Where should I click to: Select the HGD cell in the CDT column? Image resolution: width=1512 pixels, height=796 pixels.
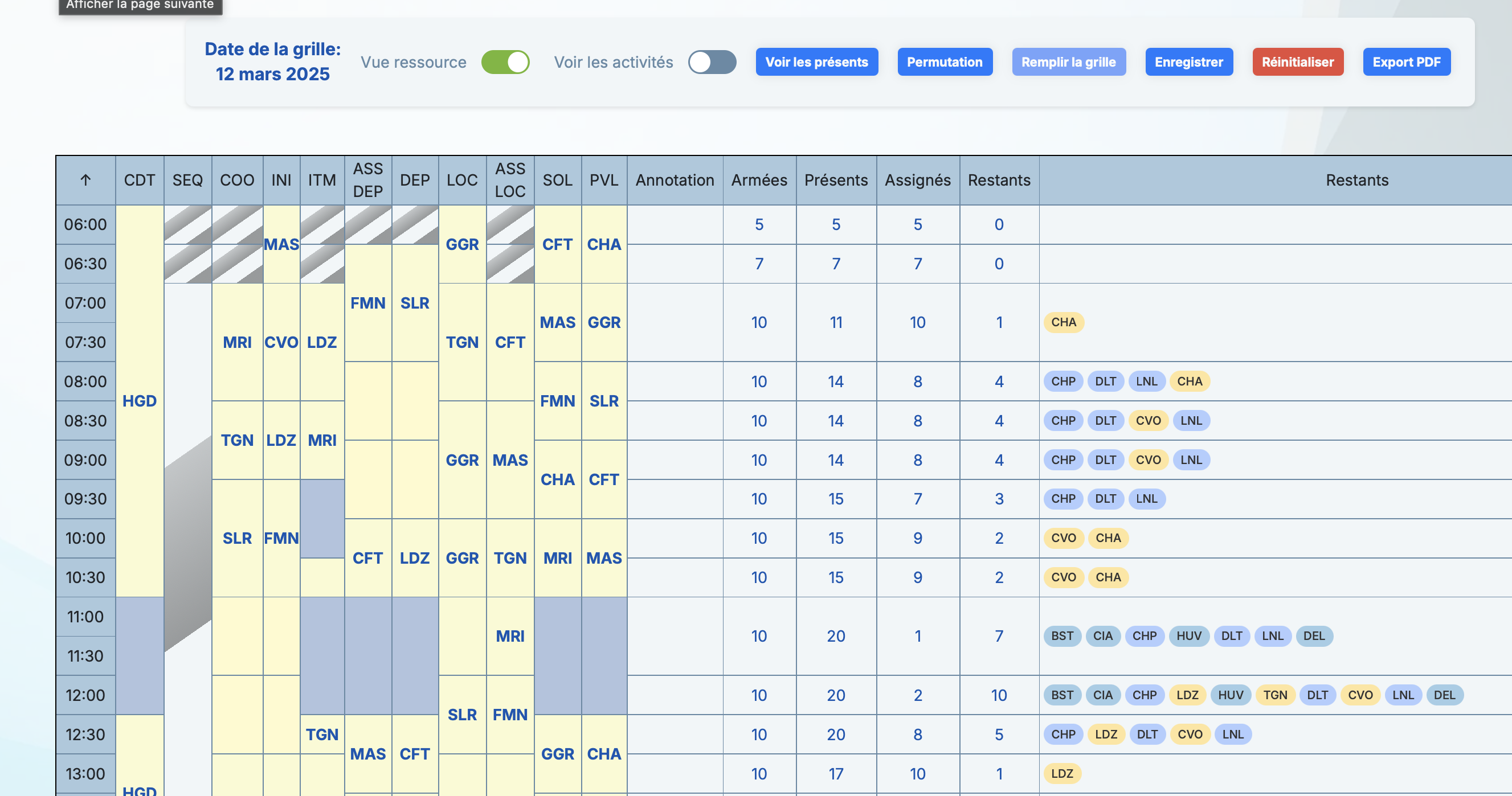coord(139,401)
